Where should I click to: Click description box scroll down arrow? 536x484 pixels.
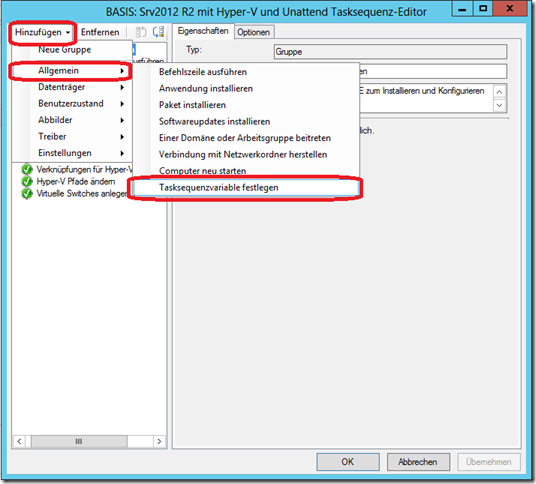click(x=499, y=105)
